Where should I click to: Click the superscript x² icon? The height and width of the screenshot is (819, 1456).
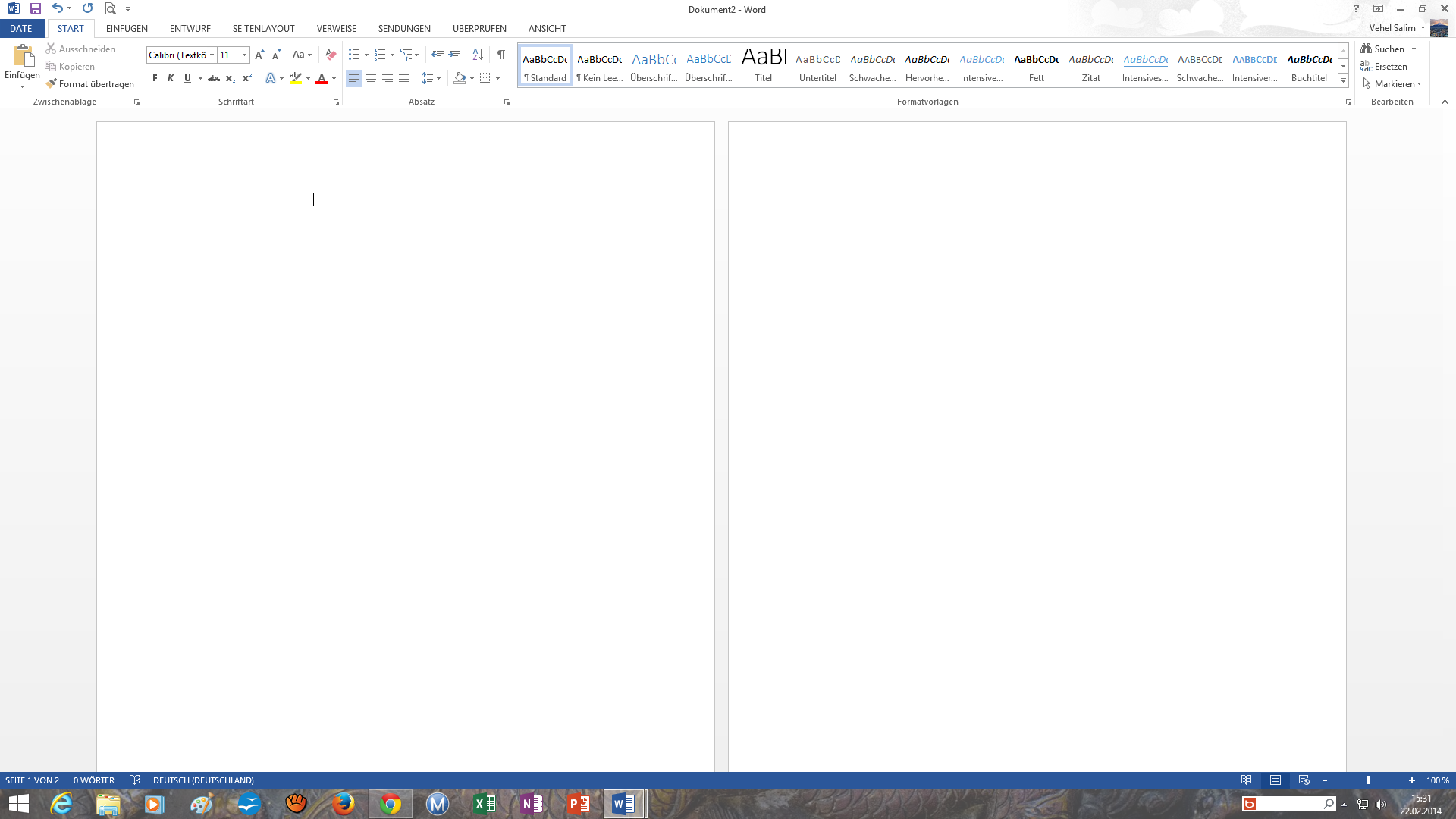point(246,78)
